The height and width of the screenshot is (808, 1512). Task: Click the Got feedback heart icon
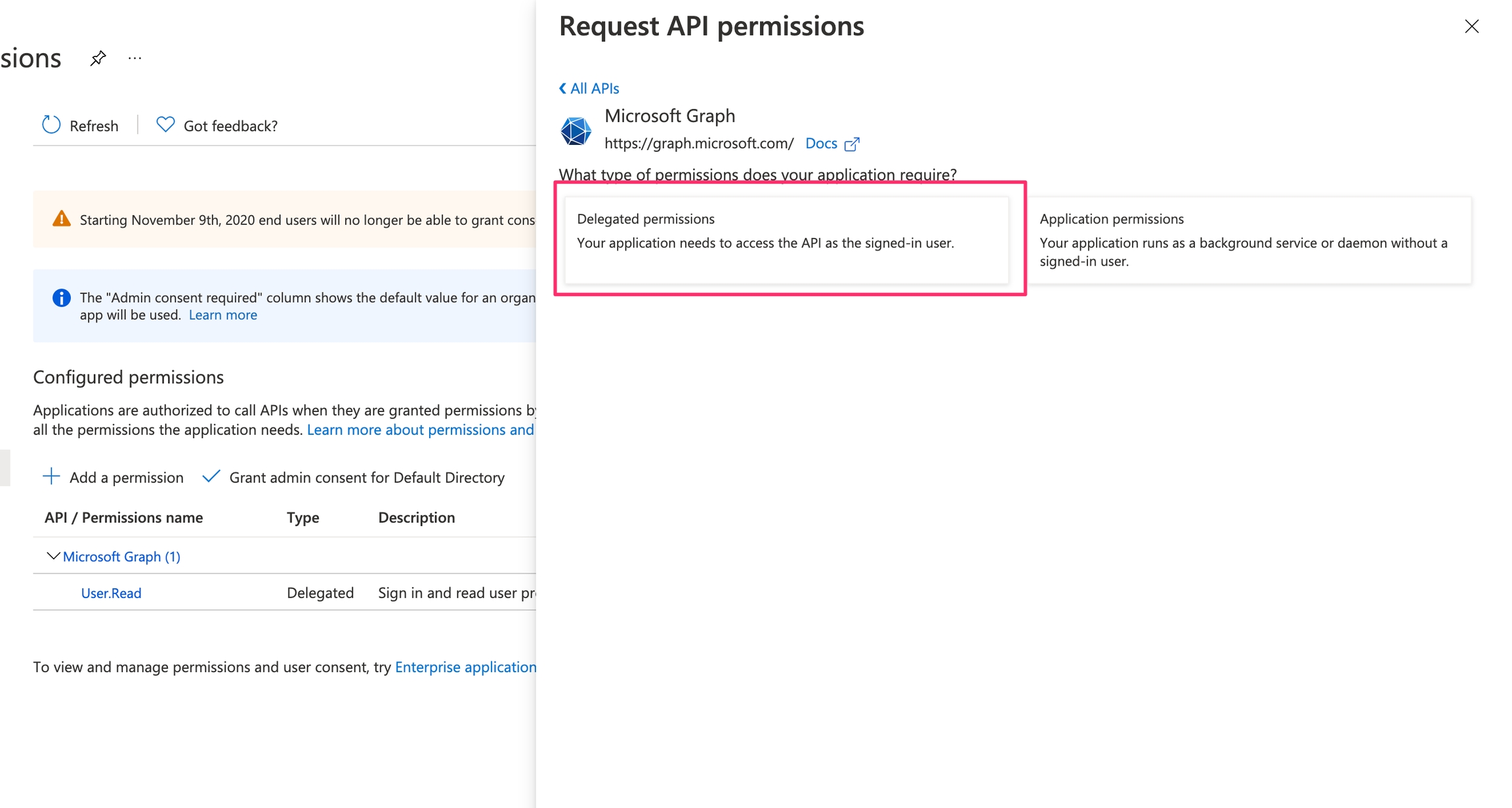coord(165,125)
